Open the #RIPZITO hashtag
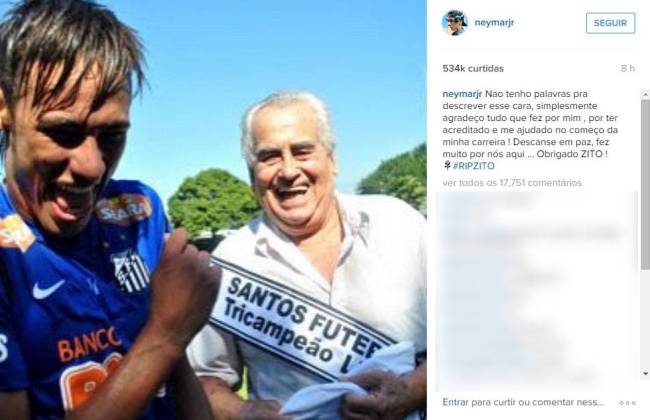The height and width of the screenshot is (420, 650). pyautogui.click(x=473, y=166)
